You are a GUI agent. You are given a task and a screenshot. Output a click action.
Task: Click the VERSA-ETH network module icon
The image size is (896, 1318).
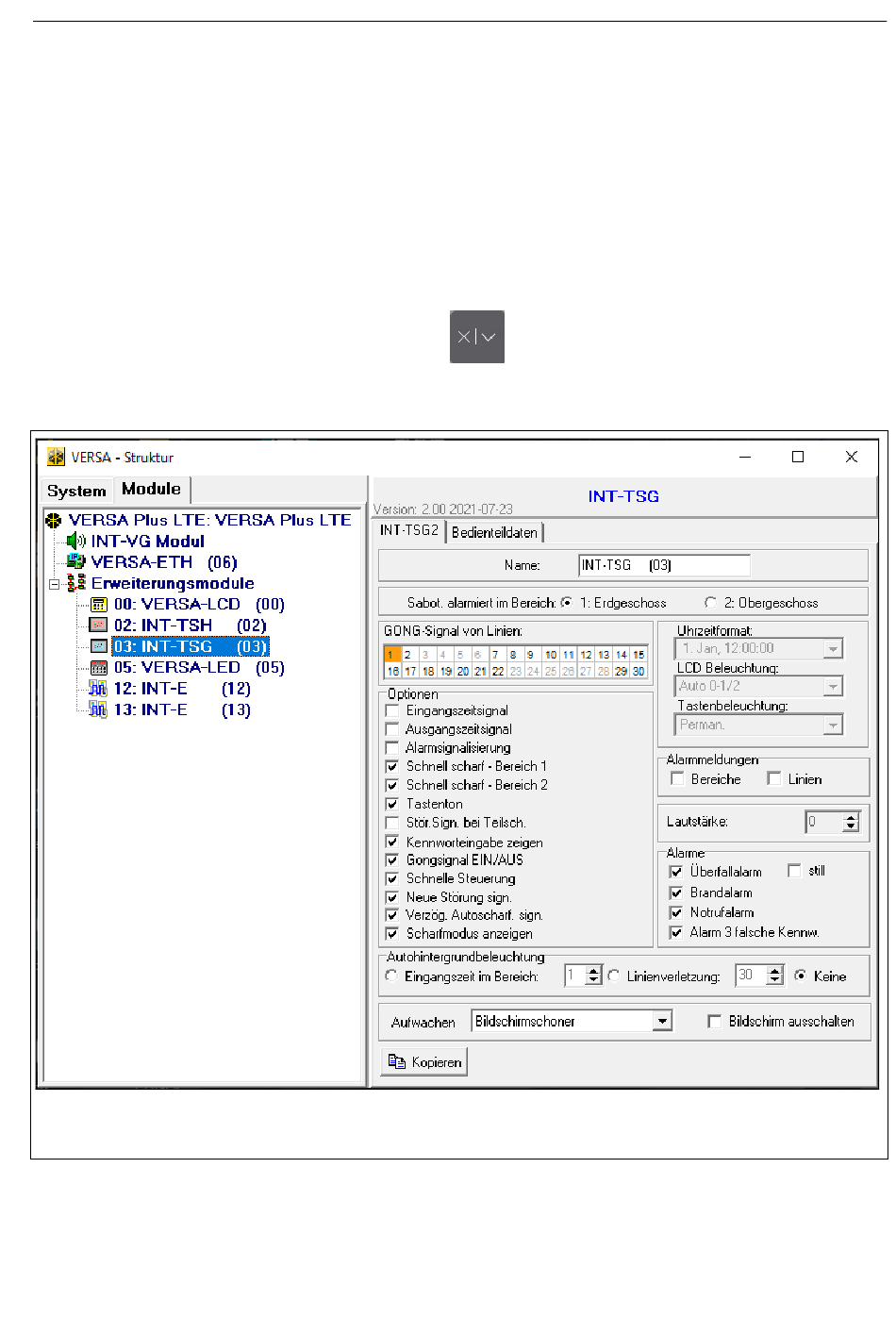point(76,562)
